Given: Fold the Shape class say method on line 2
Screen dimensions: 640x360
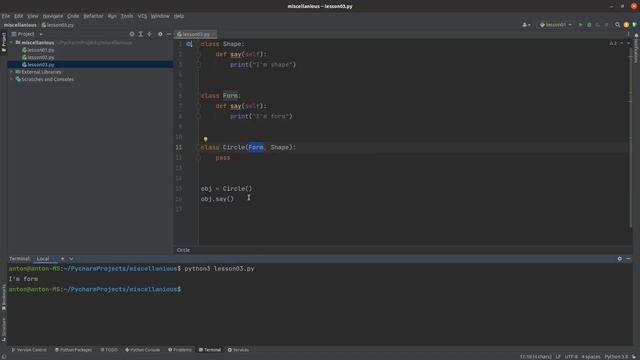Looking at the screenshot, I should coord(198,54).
